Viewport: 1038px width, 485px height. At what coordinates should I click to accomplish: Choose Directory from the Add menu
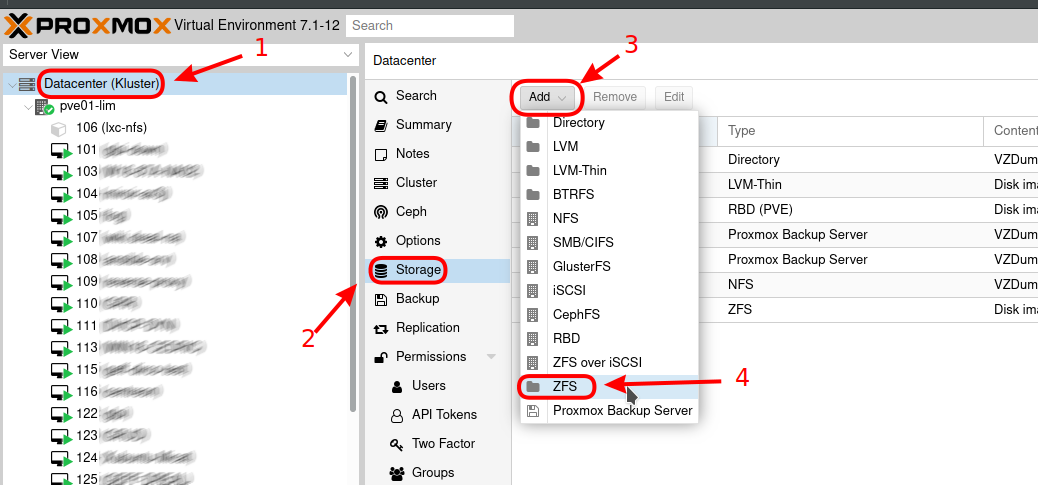coord(609,123)
